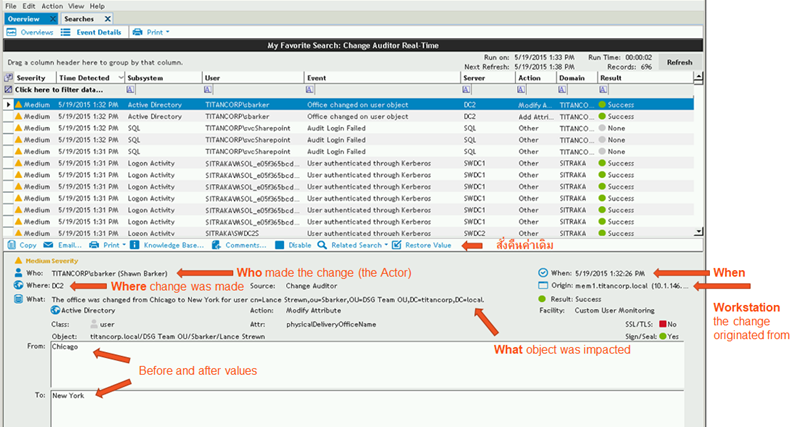This screenshot has width=800, height=427.
Task: Click the From value text box
Action: tap(367, 365)
